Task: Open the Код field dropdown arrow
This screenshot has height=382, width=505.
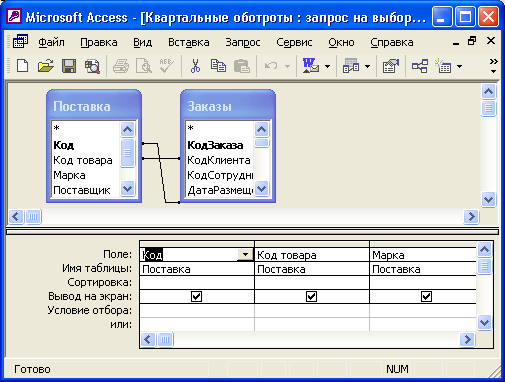Action: pos(245,255)
